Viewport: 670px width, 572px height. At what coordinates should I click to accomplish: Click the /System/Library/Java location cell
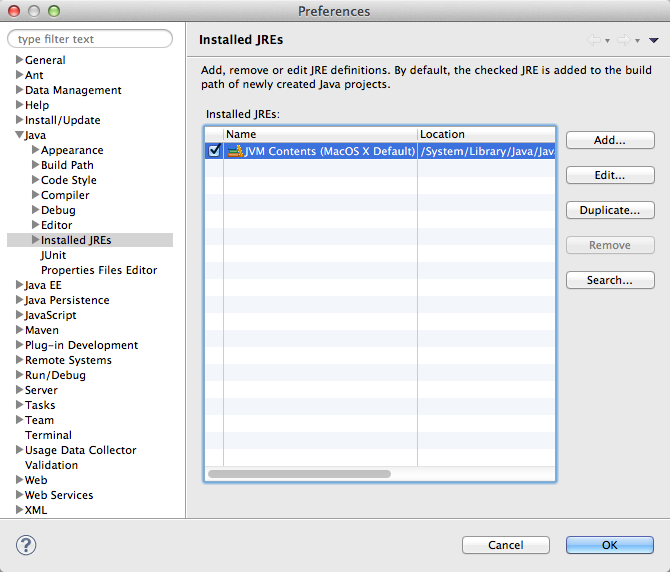[487, 151]
